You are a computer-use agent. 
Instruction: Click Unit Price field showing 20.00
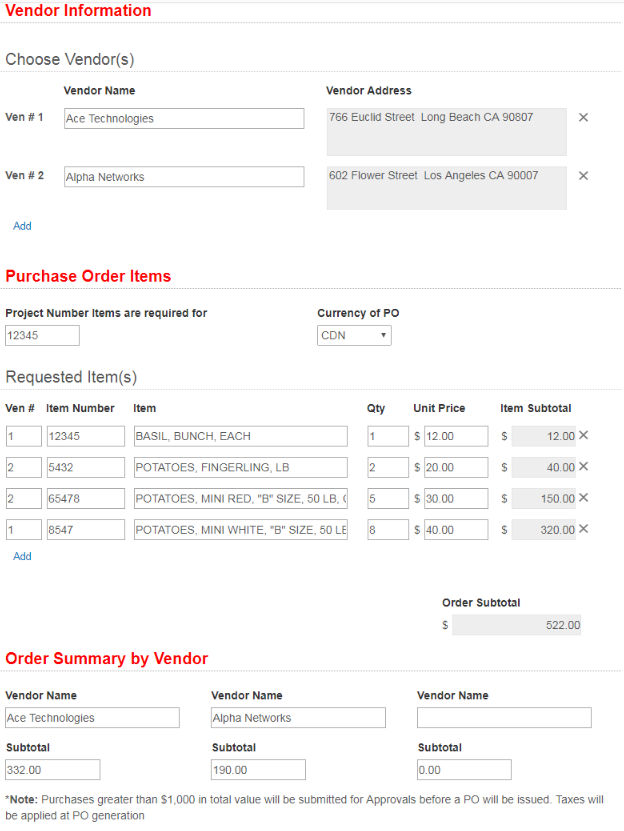coord(455,467)
